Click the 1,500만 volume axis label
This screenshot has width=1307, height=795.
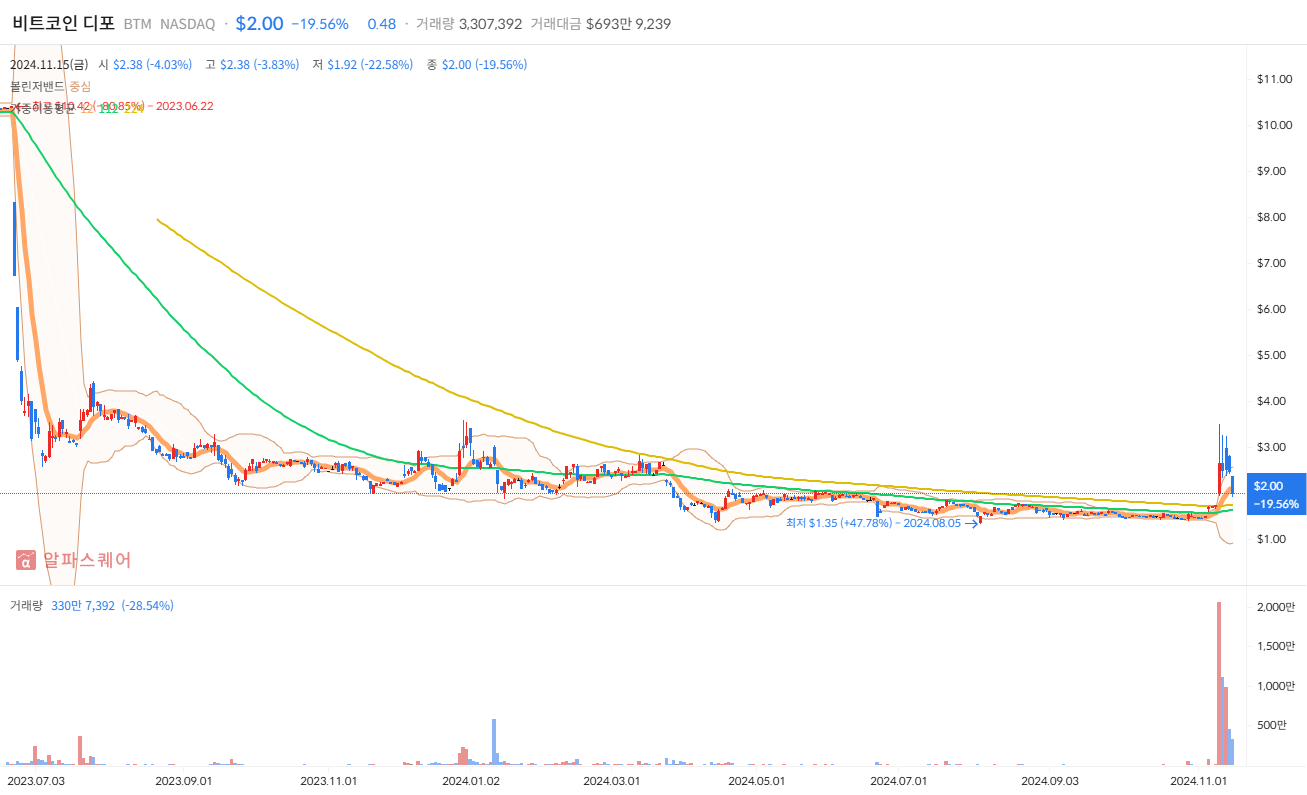click(1275, 647)
